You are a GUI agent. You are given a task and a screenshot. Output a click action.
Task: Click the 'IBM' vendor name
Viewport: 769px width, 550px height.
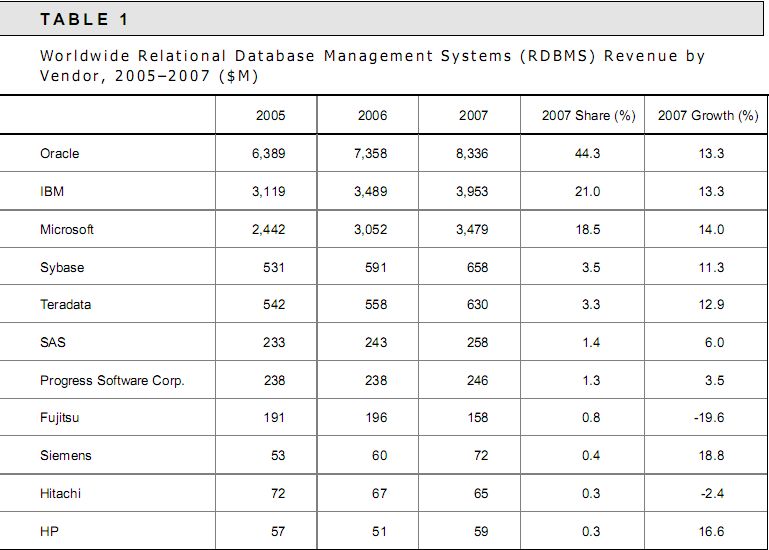(x=52, y=191)
